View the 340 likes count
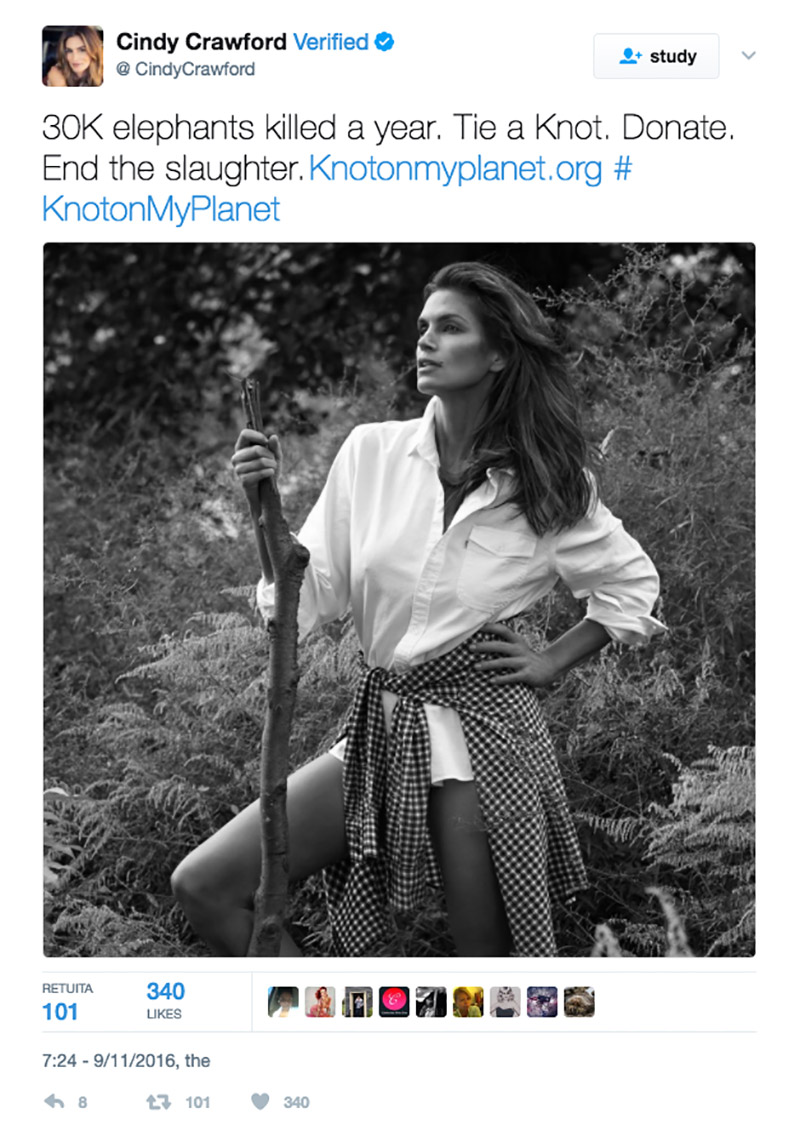800x1136 pixels. click(x=165, y=991)
